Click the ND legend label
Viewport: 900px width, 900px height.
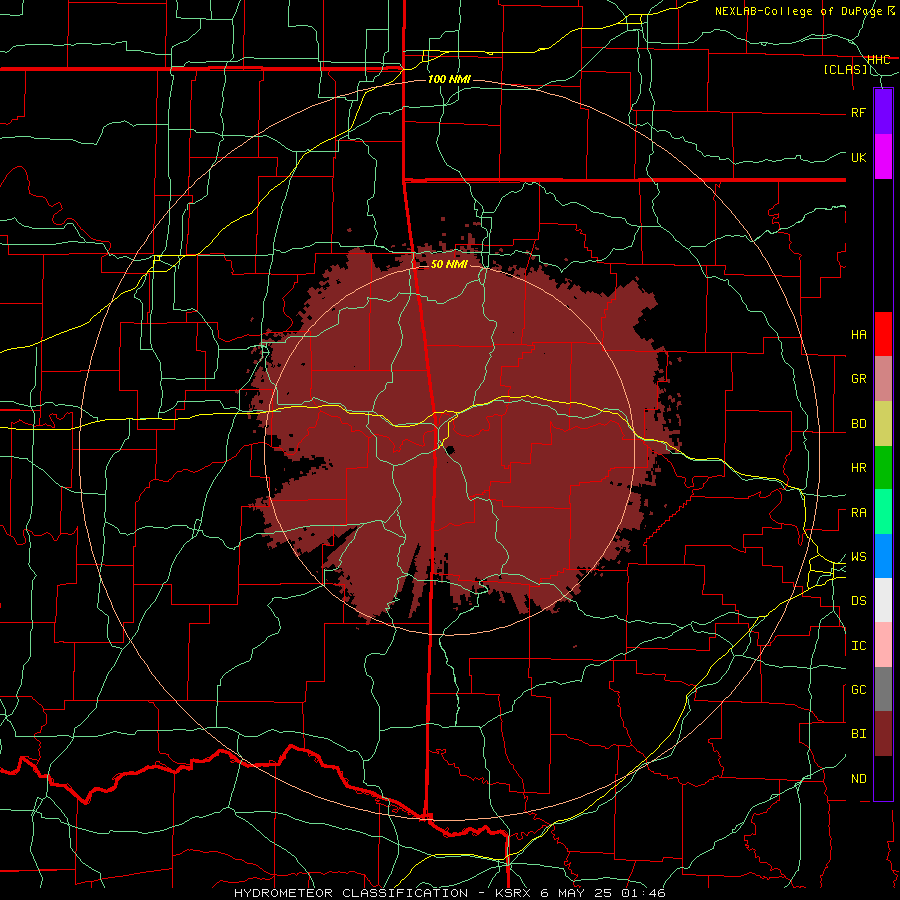coord(858,779)
